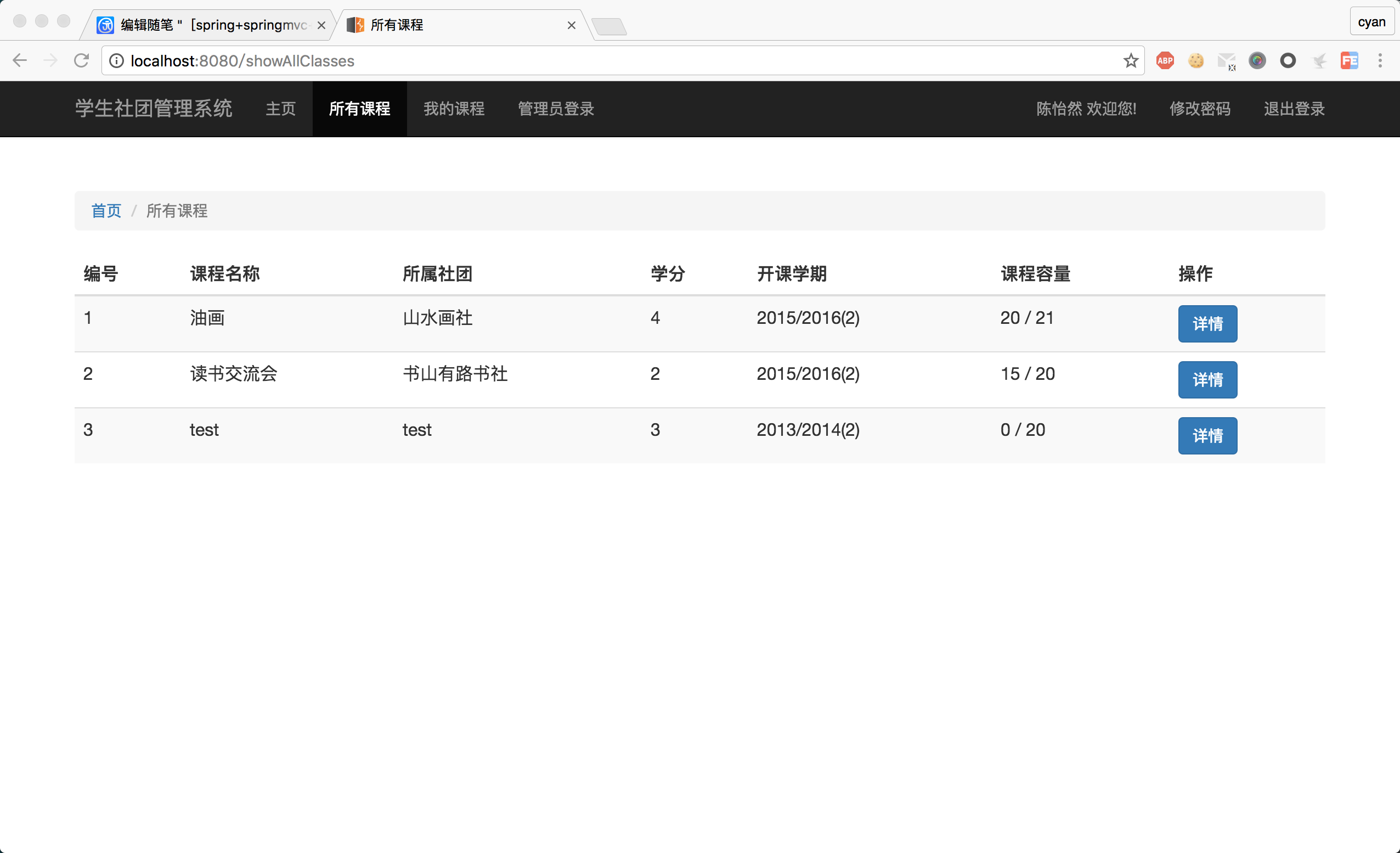Bookmark this page with the star
The image size is (1400, 853).
coord(1131,60)
